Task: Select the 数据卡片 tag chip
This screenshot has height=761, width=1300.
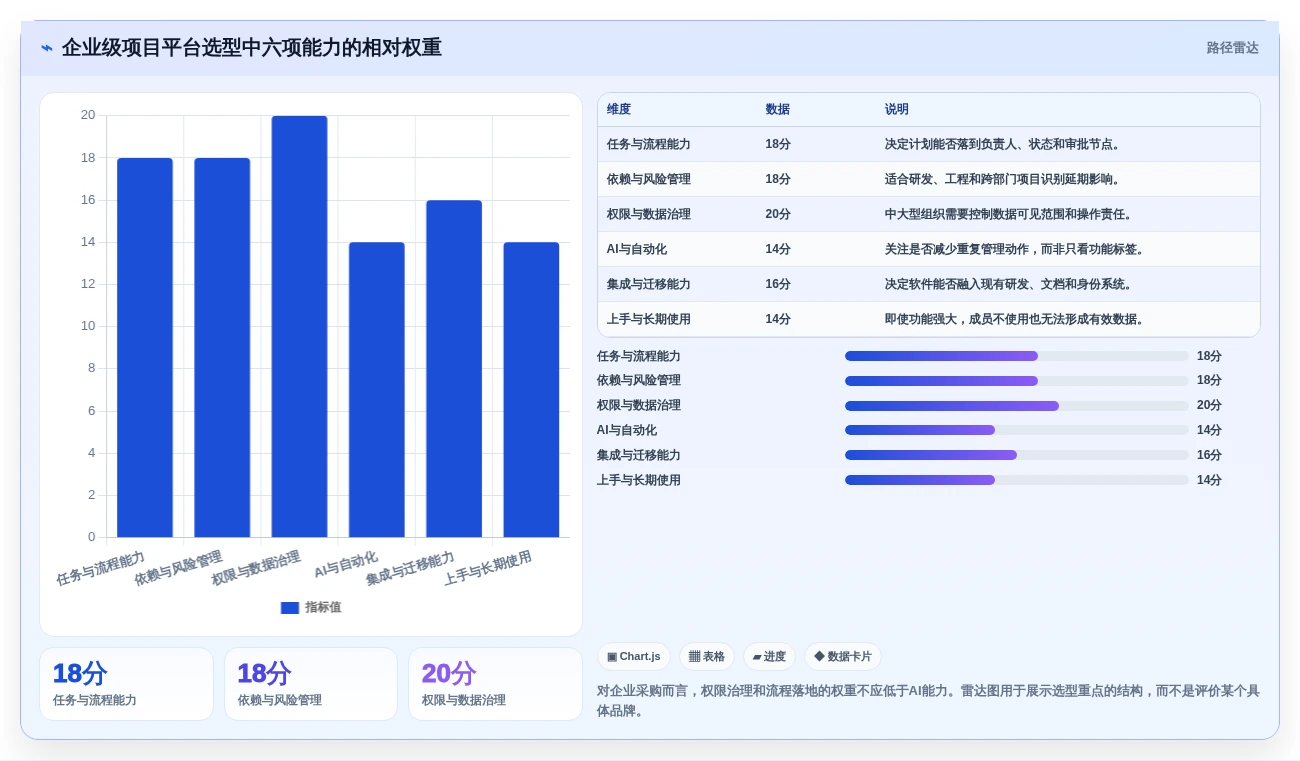Action: pyautogui.click(x=843, y=657)
